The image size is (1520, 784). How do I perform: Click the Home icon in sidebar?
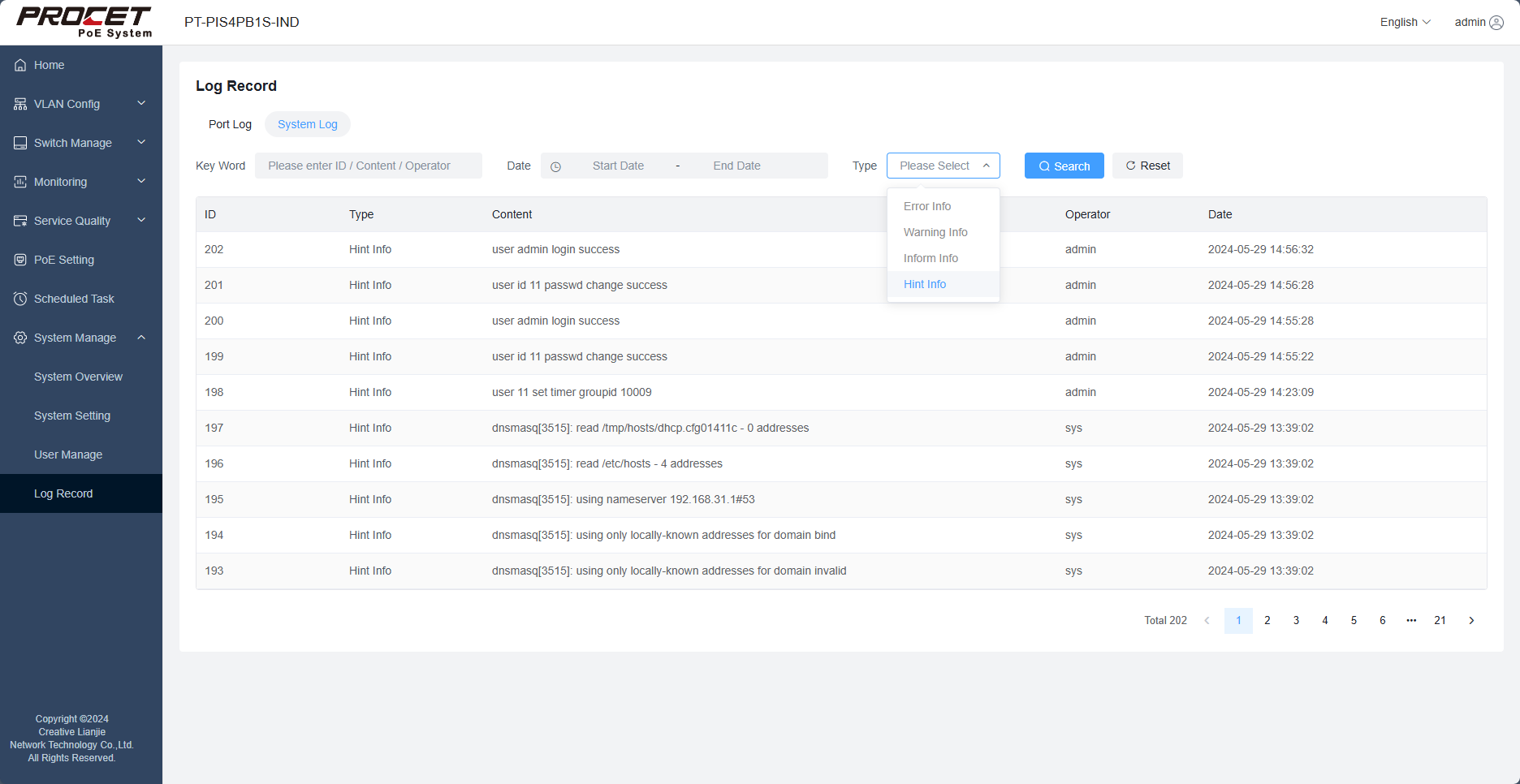[x=20, y=65]
